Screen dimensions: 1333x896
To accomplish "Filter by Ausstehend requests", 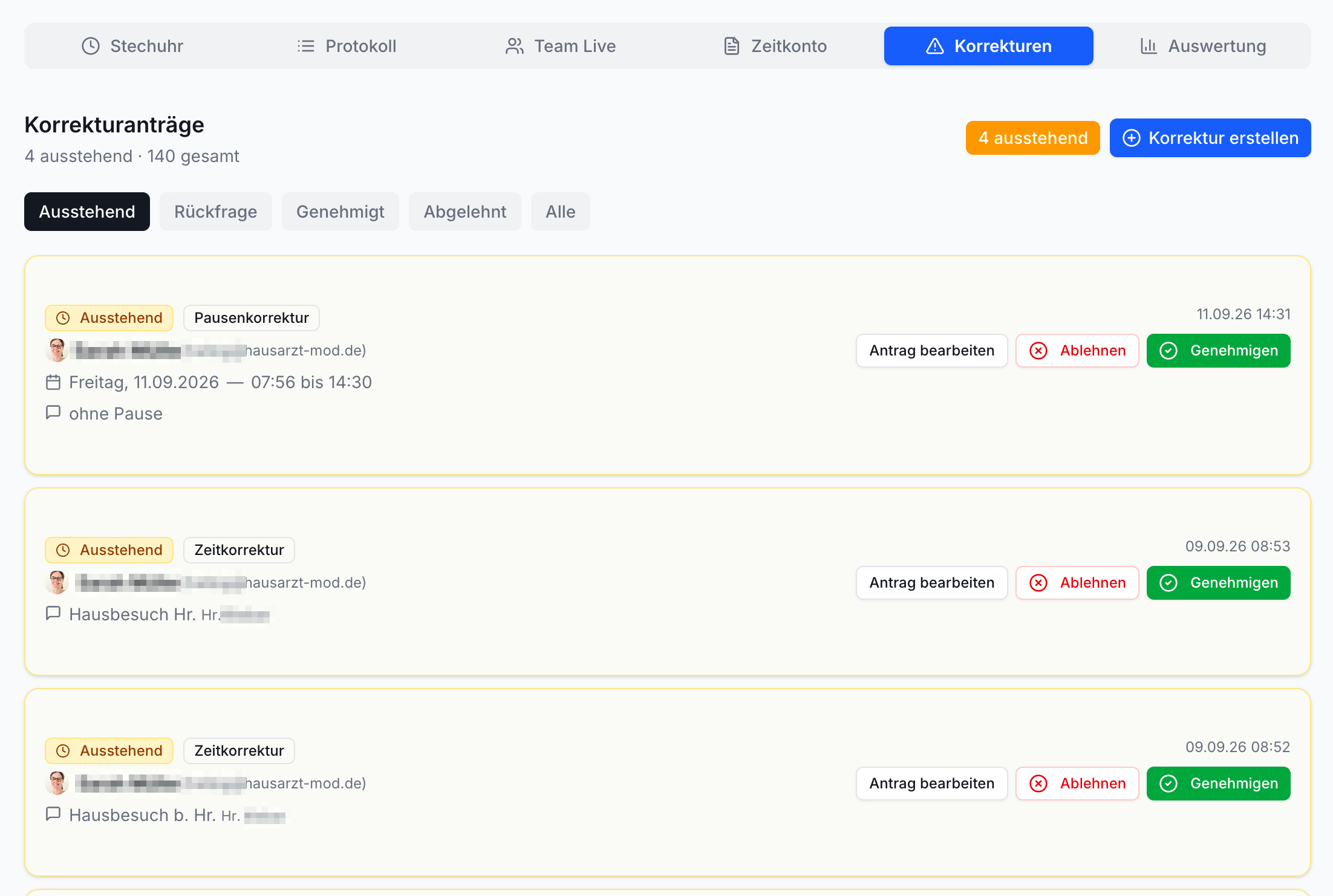I will (87, 212).
